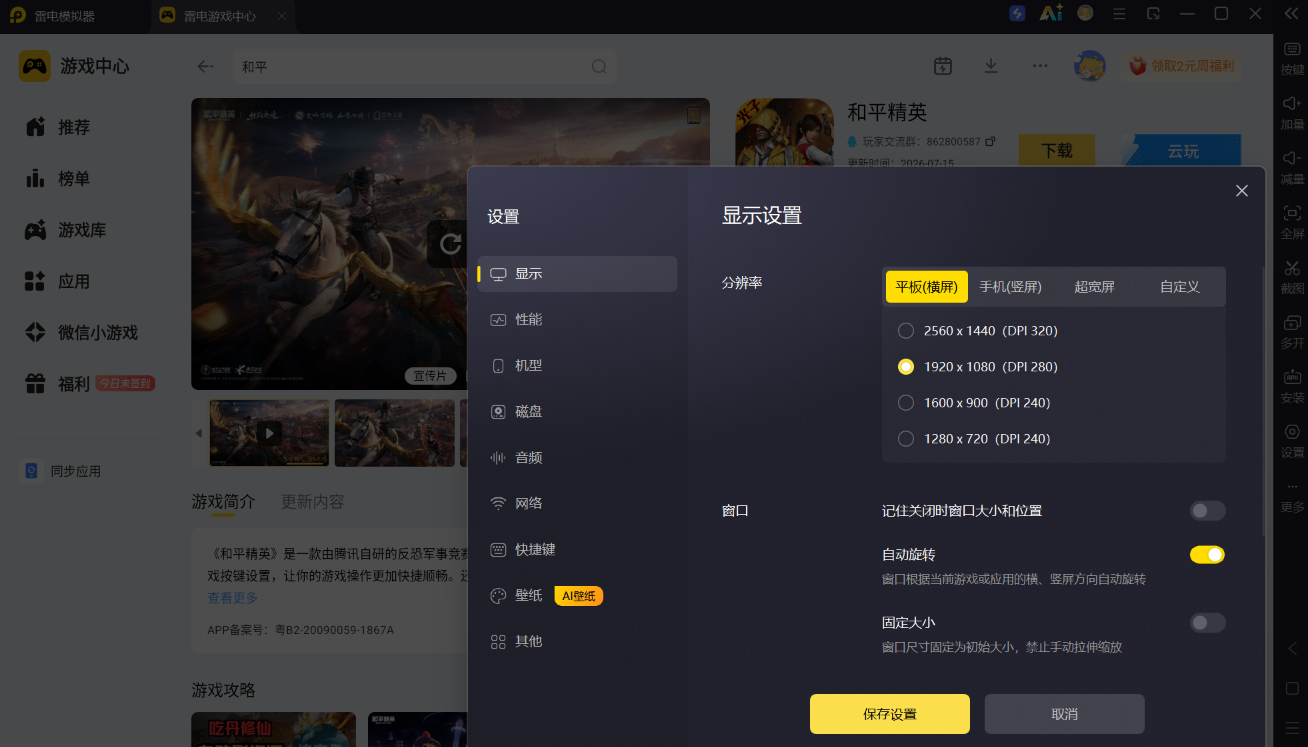
Task: Click the 取消 button
Action: 1065,714
